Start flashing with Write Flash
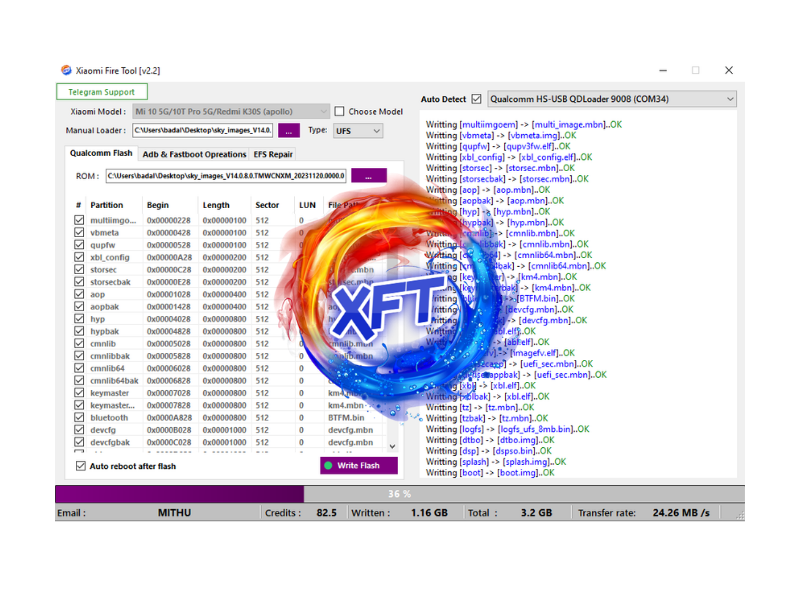The image size is (800, 600). coord(359,465)
